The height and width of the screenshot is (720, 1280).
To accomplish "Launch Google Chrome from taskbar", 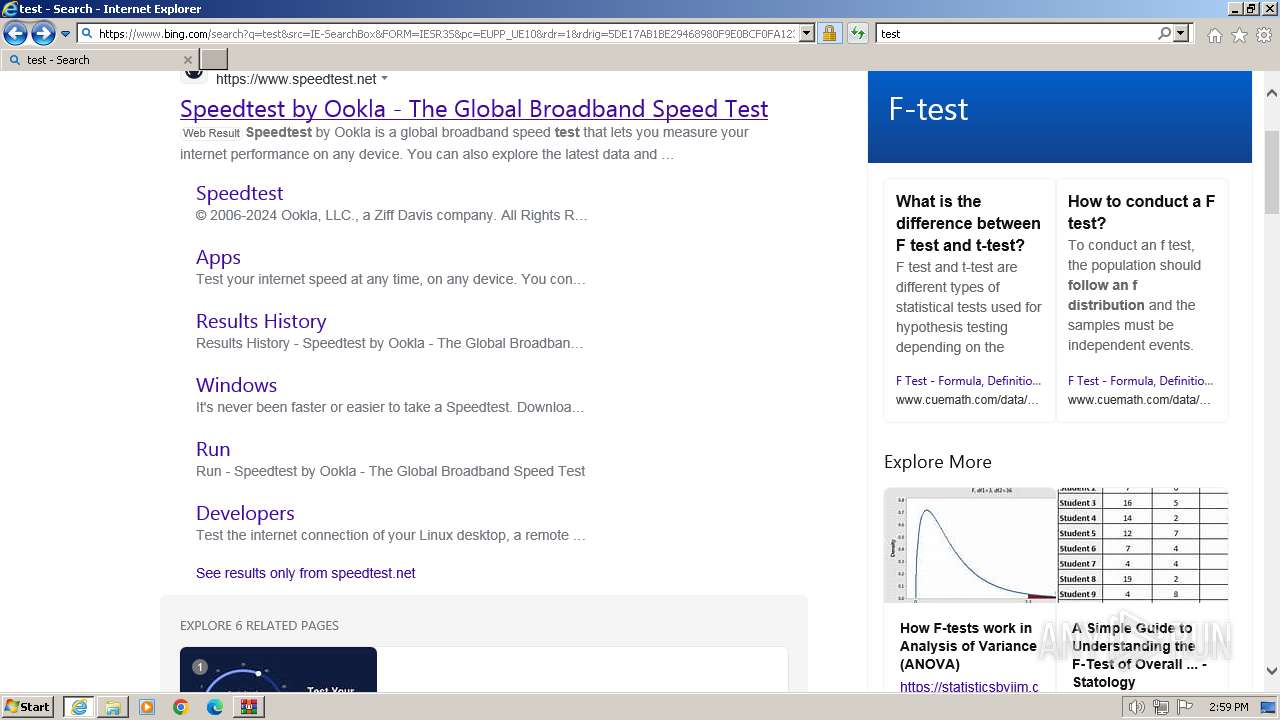I will pyautogui.click(x=181, y=707).
